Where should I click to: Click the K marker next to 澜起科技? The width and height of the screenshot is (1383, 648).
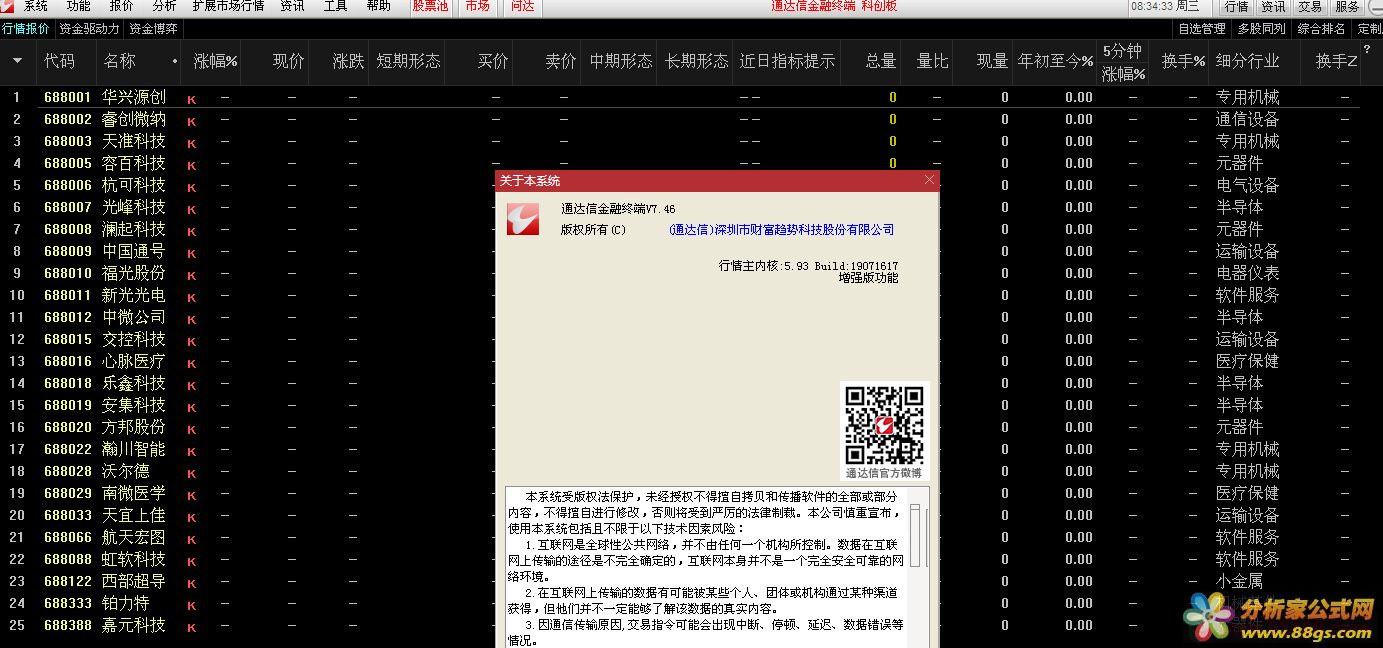[192, 231]
